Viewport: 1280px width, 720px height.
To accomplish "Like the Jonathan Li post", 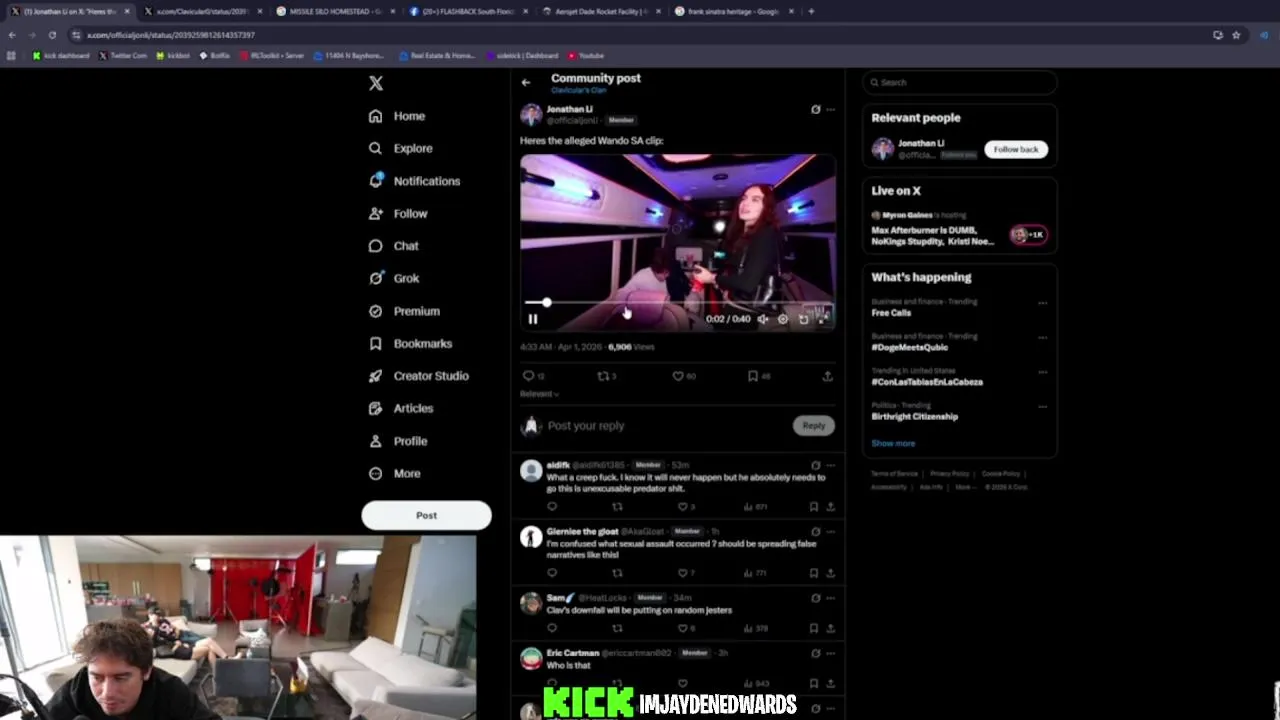I will coord(678,376).
